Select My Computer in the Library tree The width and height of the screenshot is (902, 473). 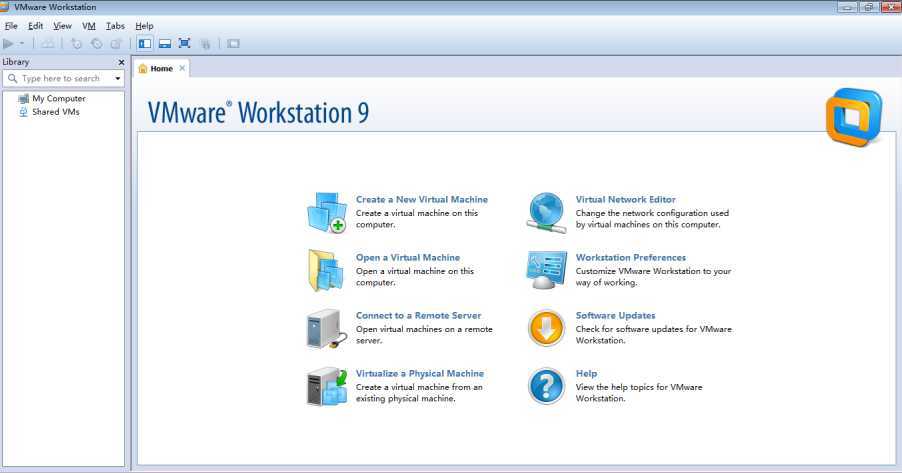pyautogui.click(x=59, y=98)
